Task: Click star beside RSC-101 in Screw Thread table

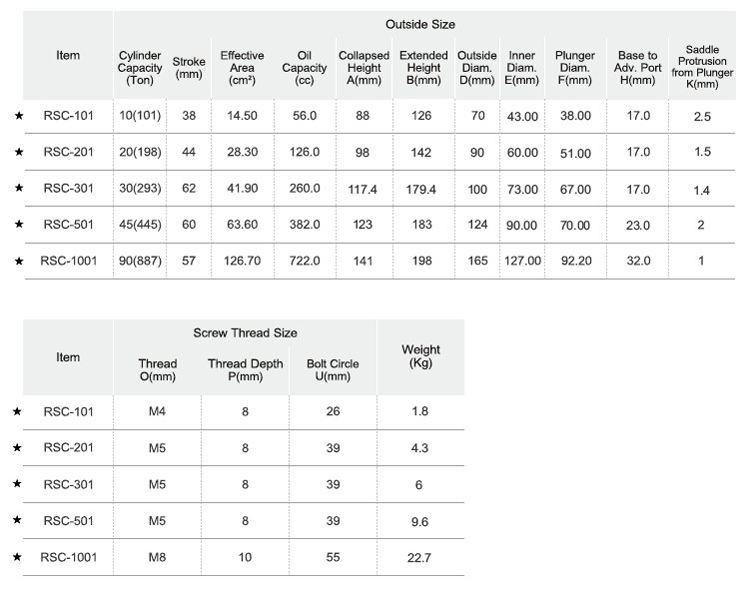Action: pyautogui.click(x=19, y=412)
